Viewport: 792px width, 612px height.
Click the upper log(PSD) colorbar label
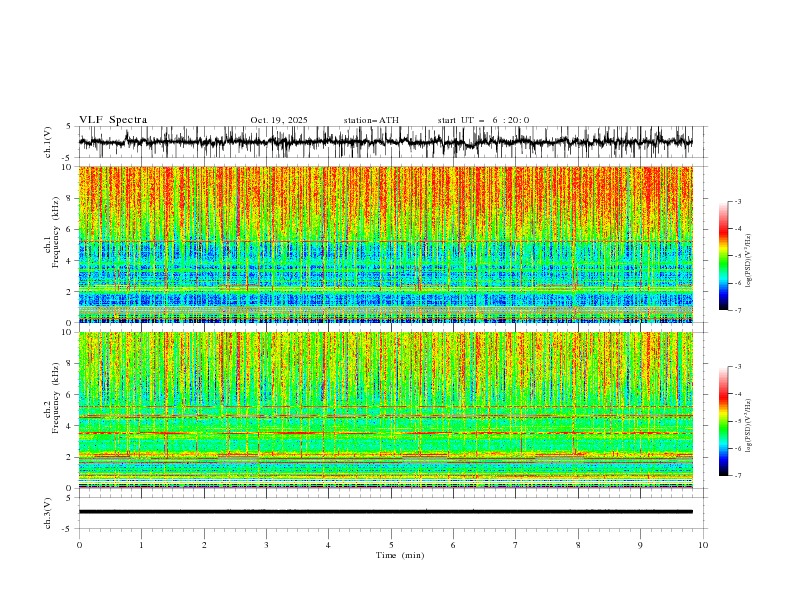(x=749, y=261)
